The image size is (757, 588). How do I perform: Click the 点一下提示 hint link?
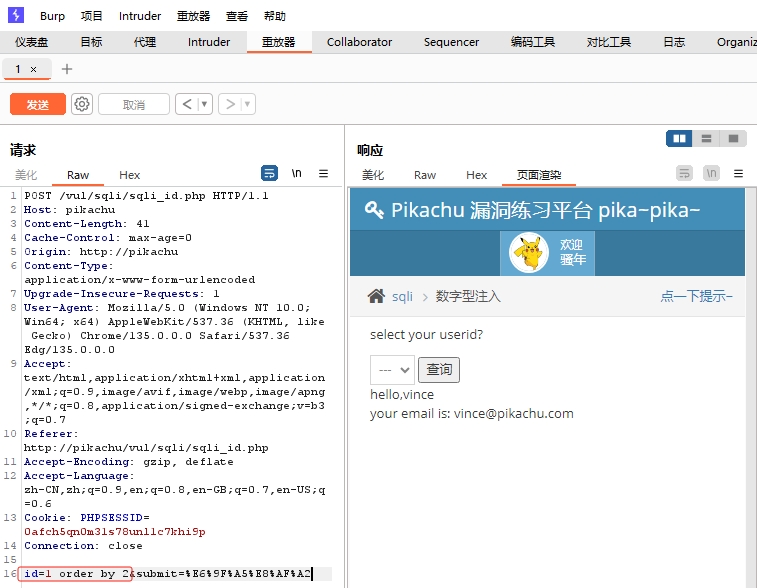click(696, 296)
